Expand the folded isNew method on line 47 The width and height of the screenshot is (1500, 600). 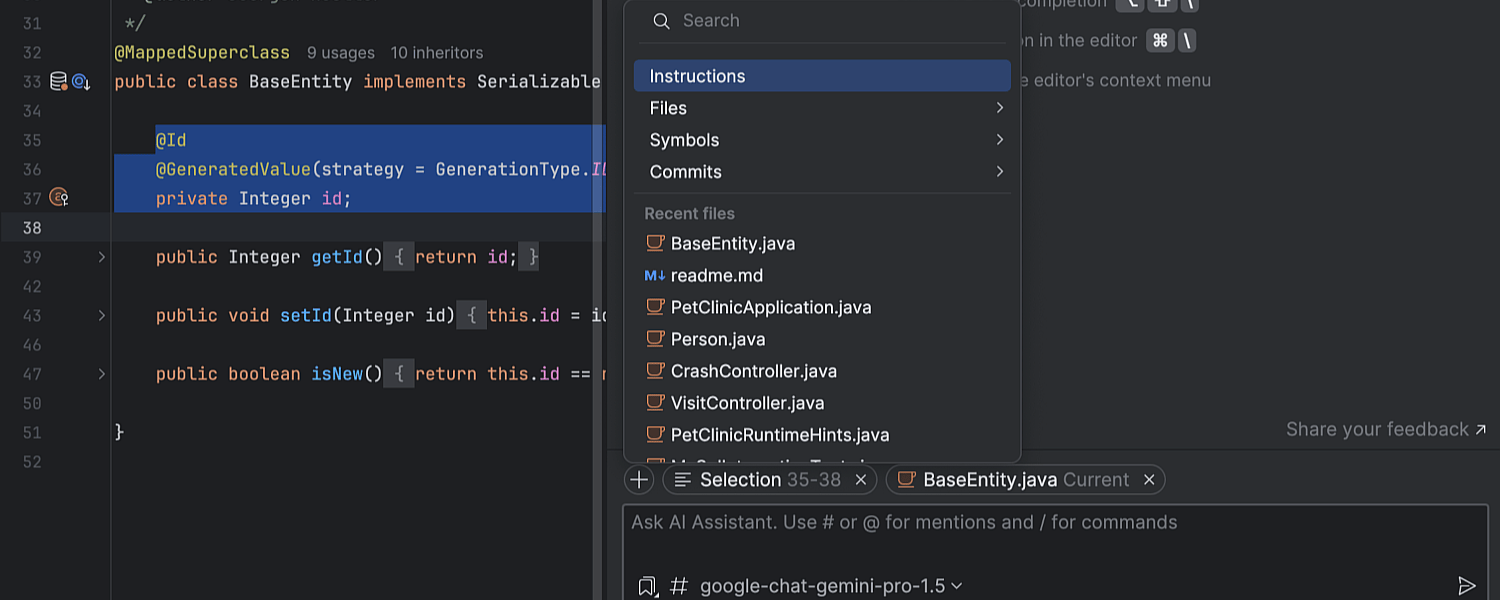pyautogui.click(x=101, y=374)
